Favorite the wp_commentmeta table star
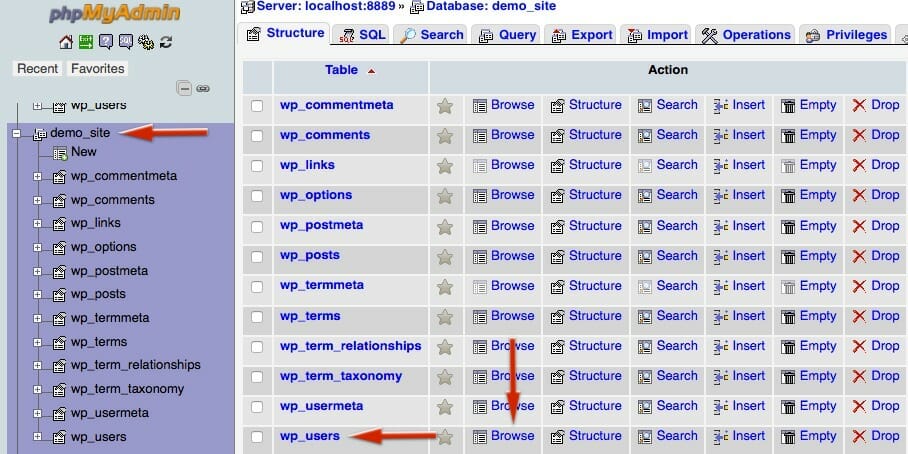Screen dimensions: 908x454 (x=445, y=106)
